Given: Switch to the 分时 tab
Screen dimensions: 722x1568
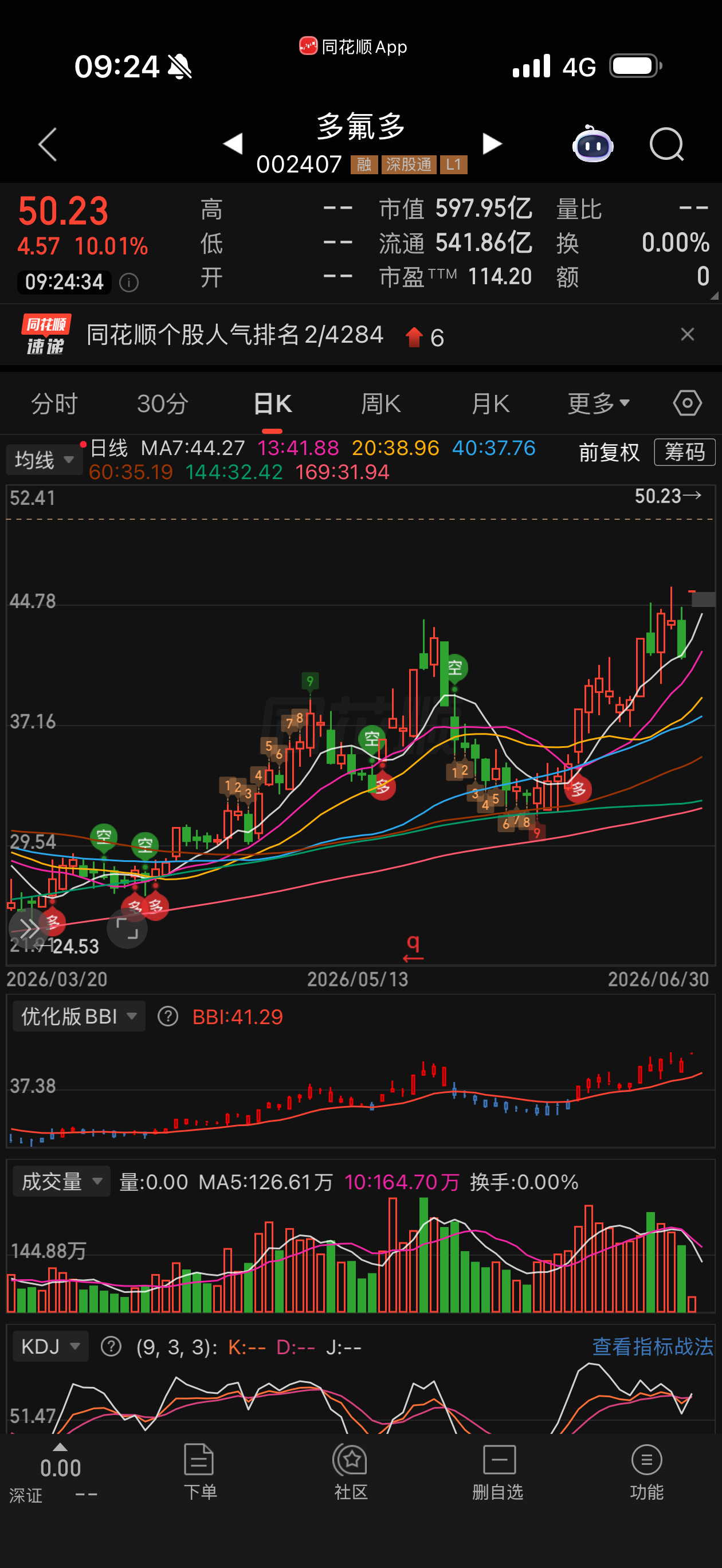Looking at the screenshot, I should (x=54, y=403).
